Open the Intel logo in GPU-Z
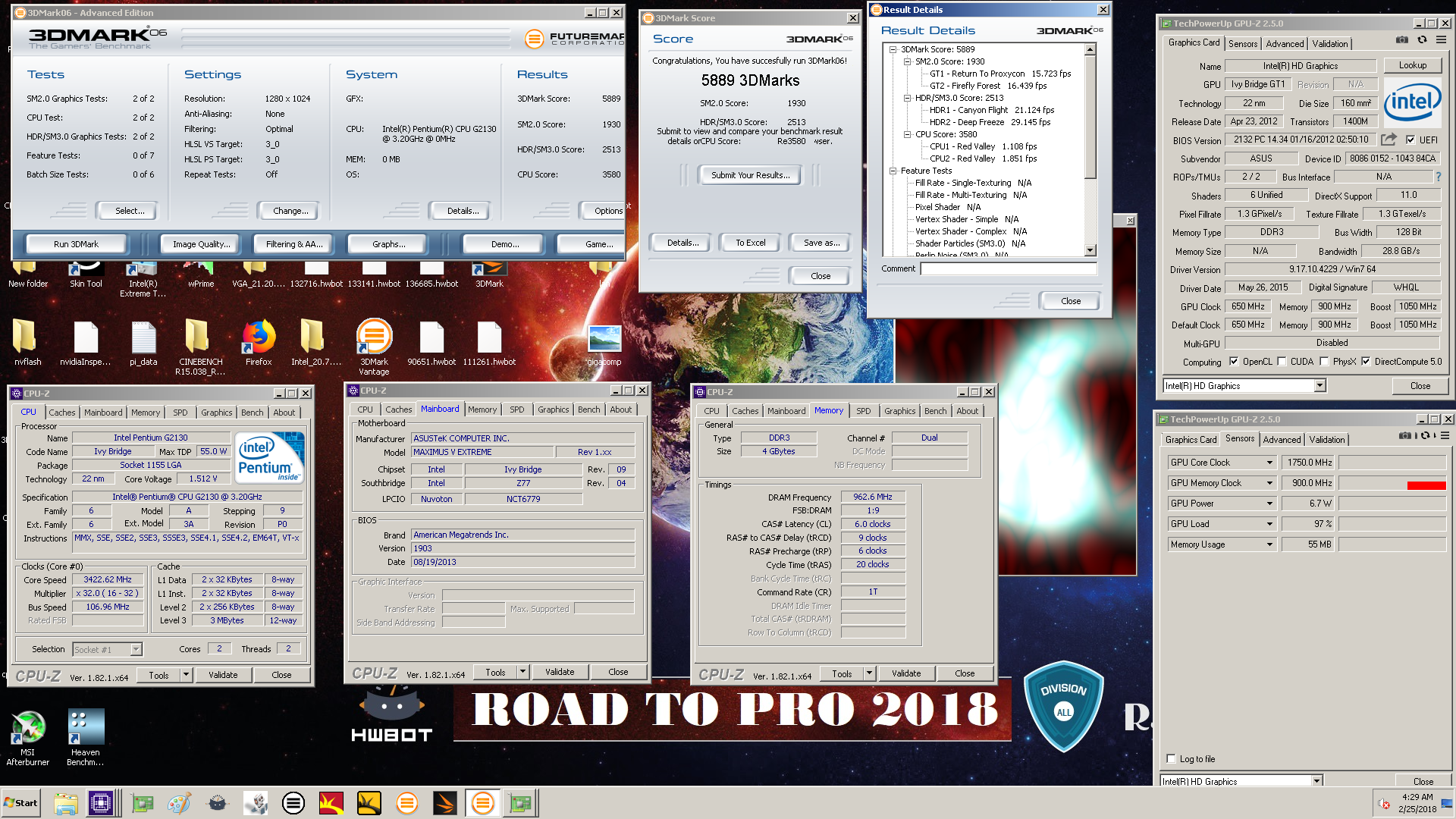1456x819 pixels. coord(1412,102)
